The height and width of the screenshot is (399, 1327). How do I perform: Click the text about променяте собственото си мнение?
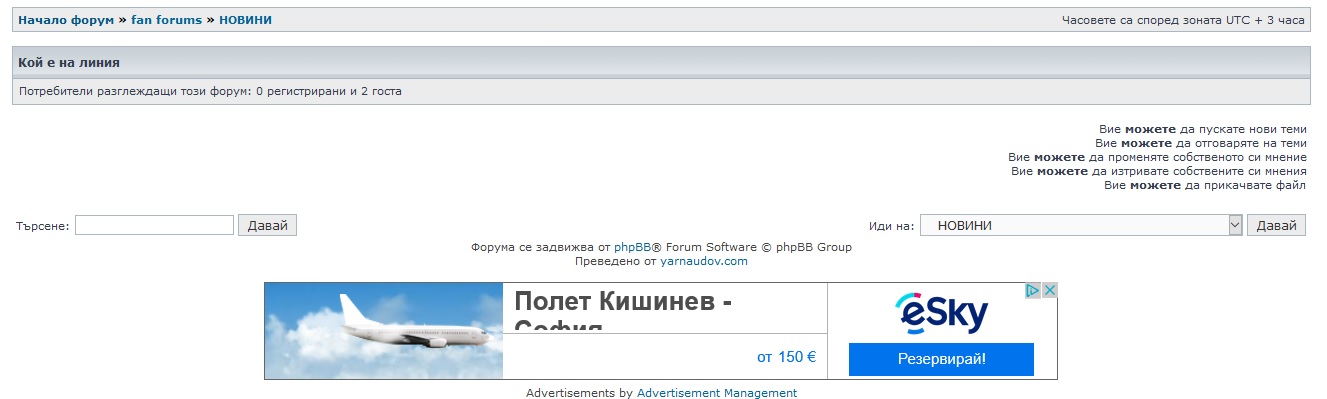(x=1157, y=157)
